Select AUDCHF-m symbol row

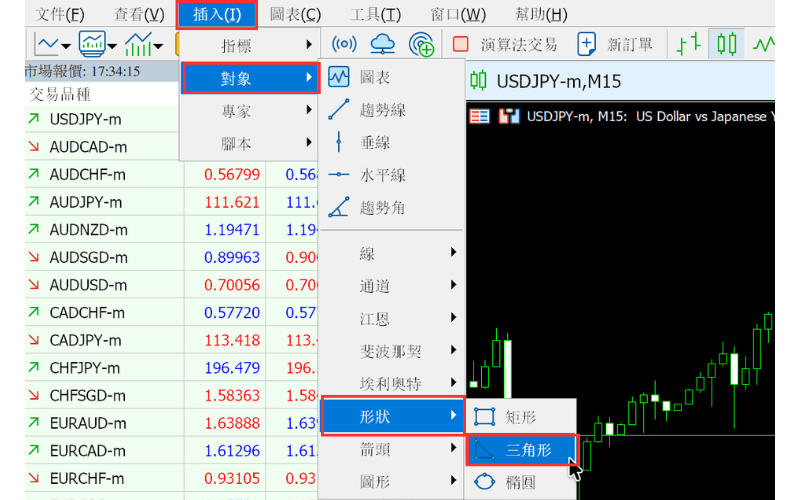[105, 174]
